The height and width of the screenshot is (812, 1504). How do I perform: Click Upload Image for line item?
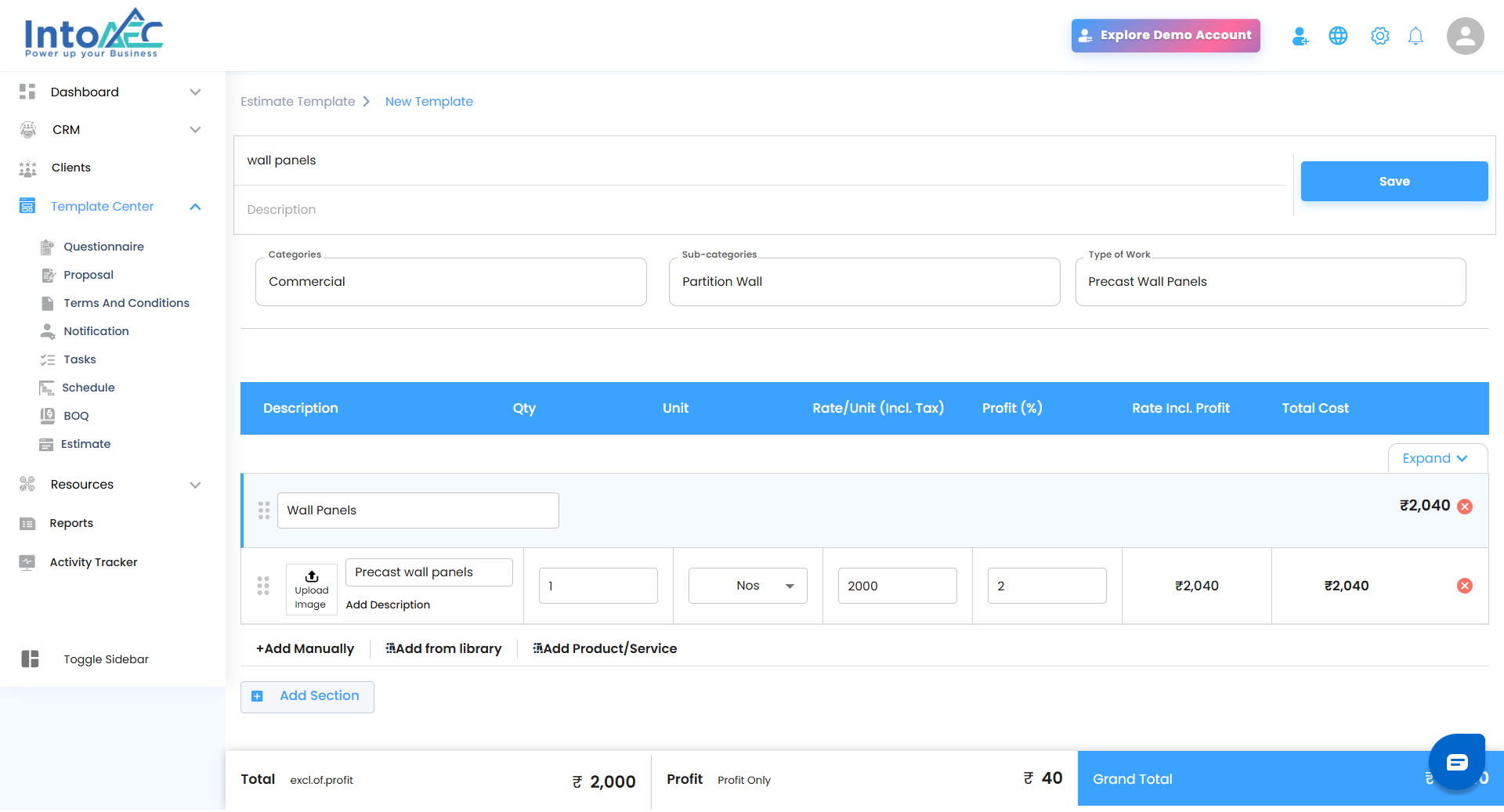(312, 590)
